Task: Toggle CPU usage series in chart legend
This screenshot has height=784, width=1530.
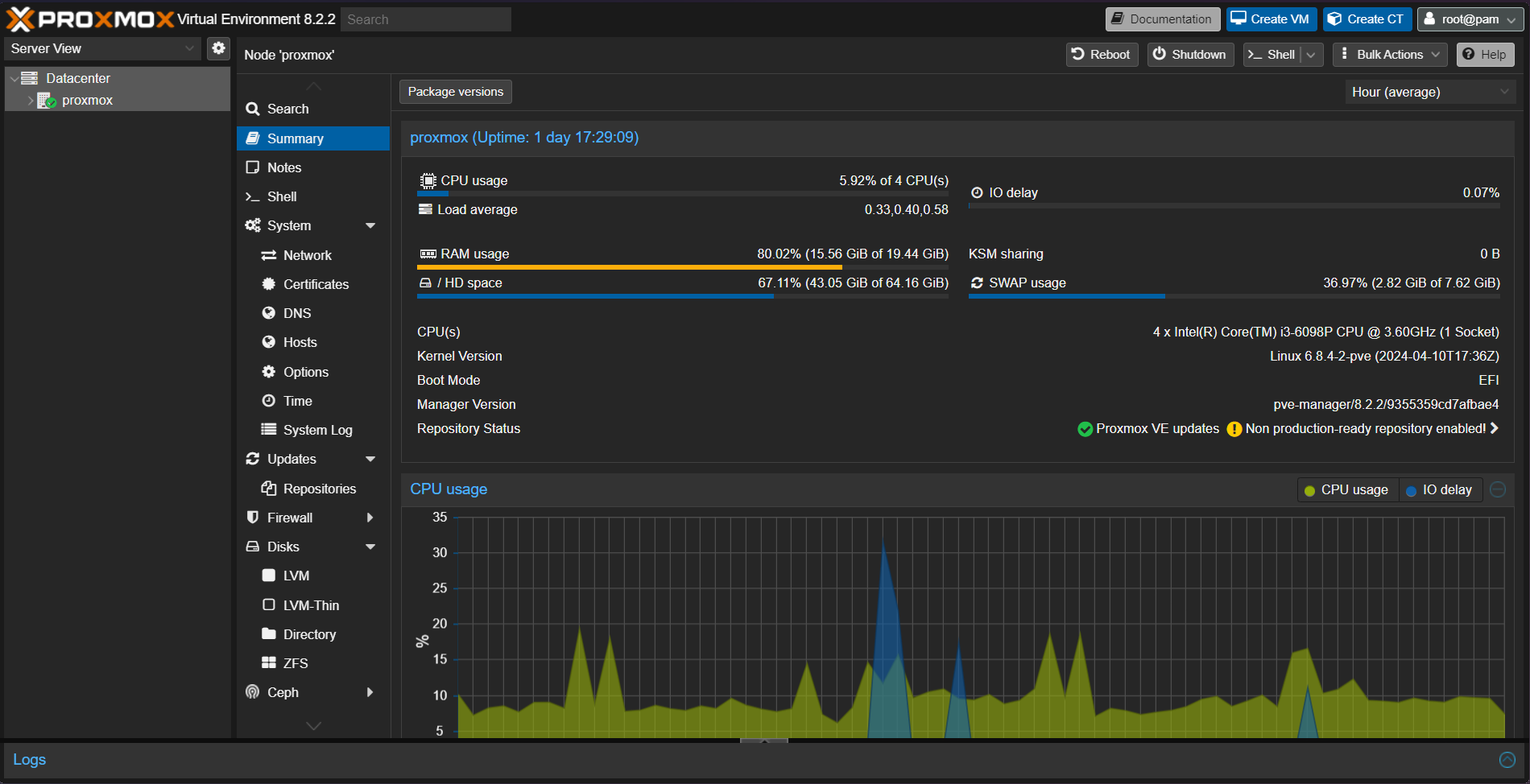Action: pos(1346,489)
